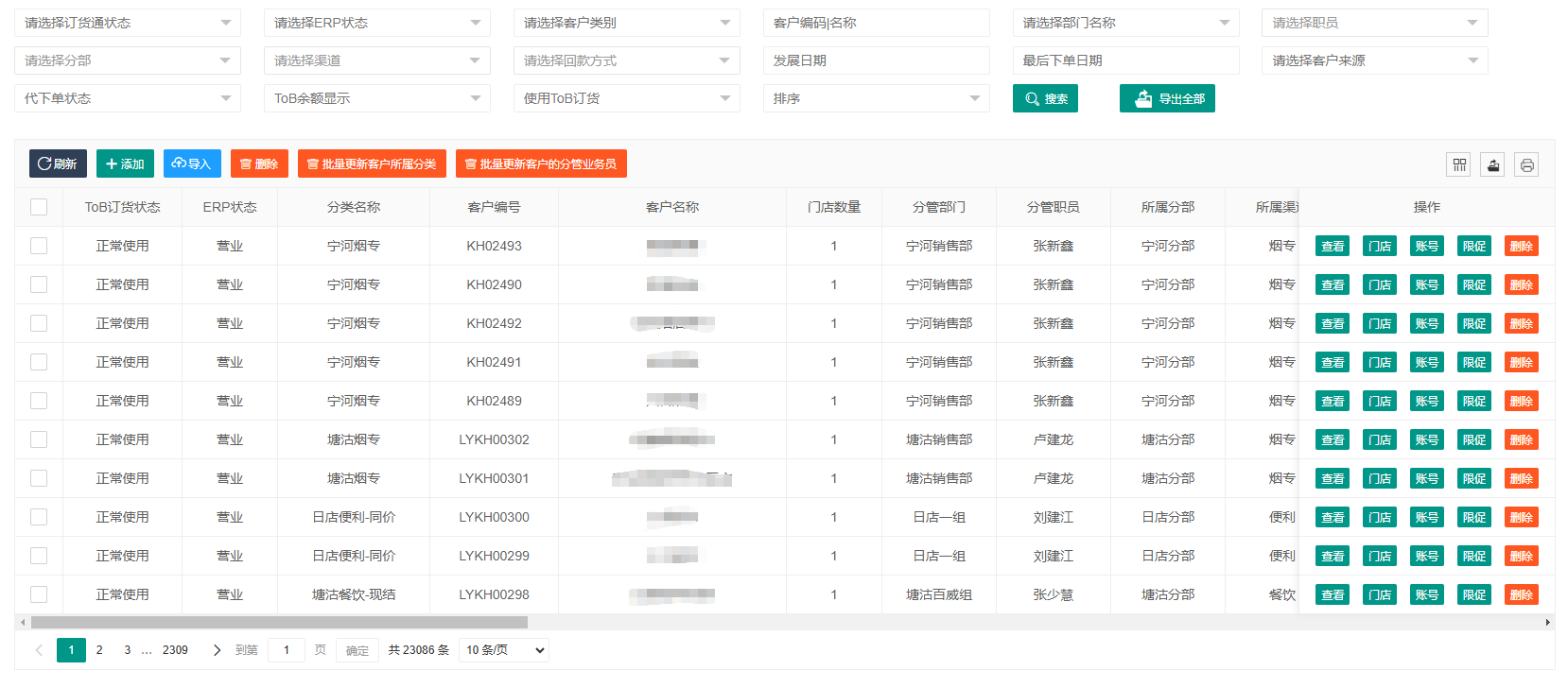Image resolution: width=1568 pixels, height=688 pixels.
Task: Click the column filter grid icon
Action: coord(1459,164)
